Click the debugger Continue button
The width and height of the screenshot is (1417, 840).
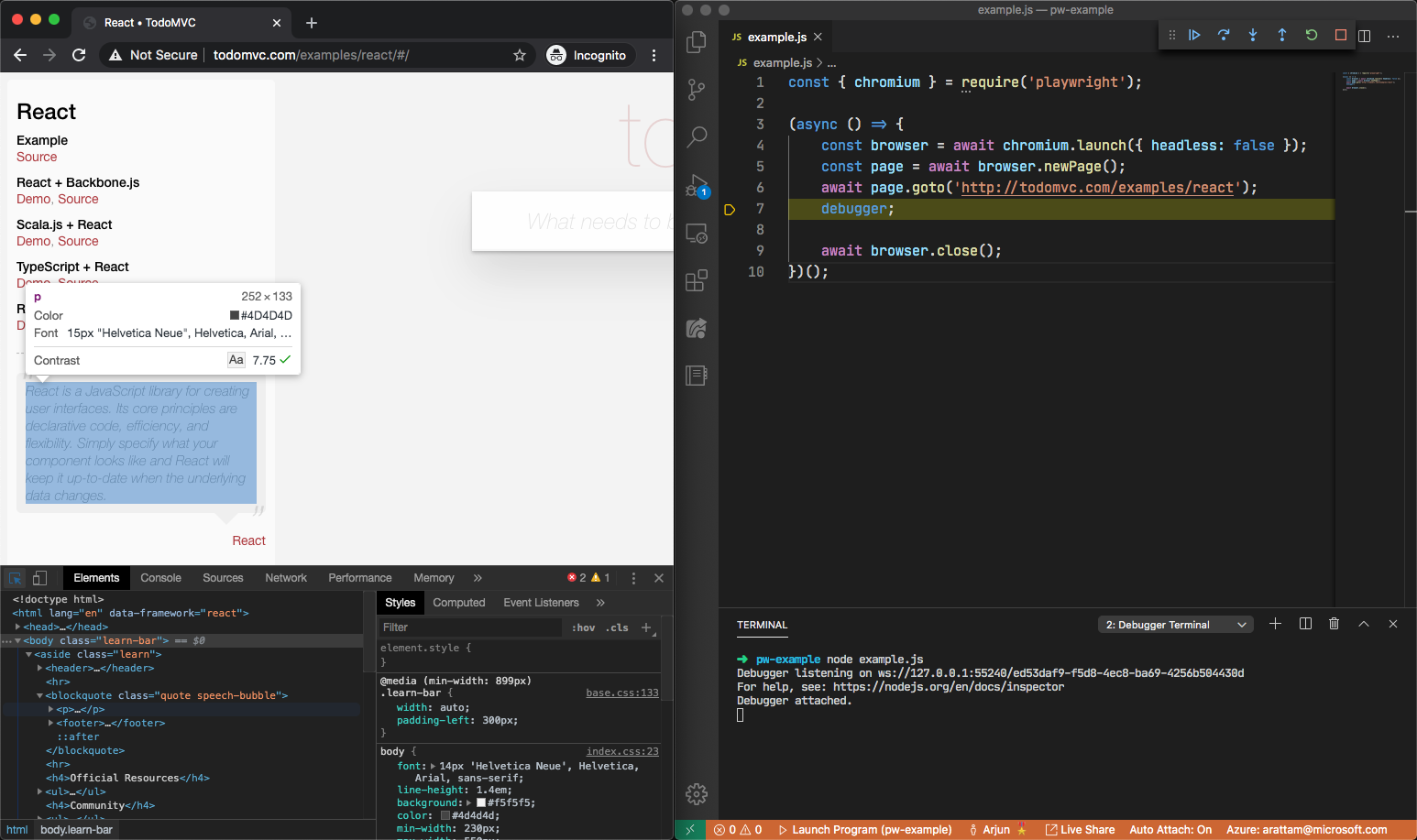click(1194, 35)
